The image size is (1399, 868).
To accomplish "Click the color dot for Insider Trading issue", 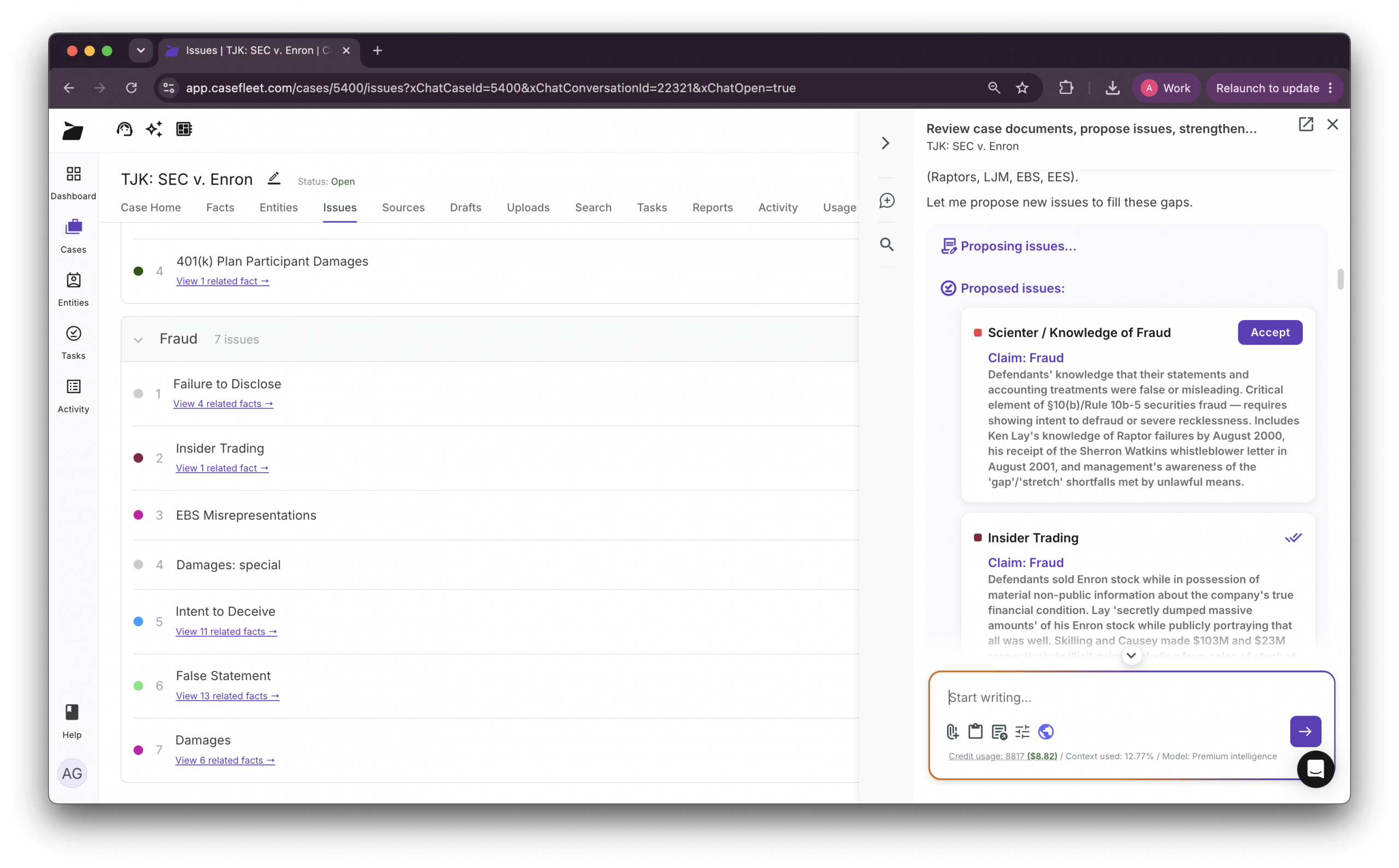I will click(x=138, y=458).
